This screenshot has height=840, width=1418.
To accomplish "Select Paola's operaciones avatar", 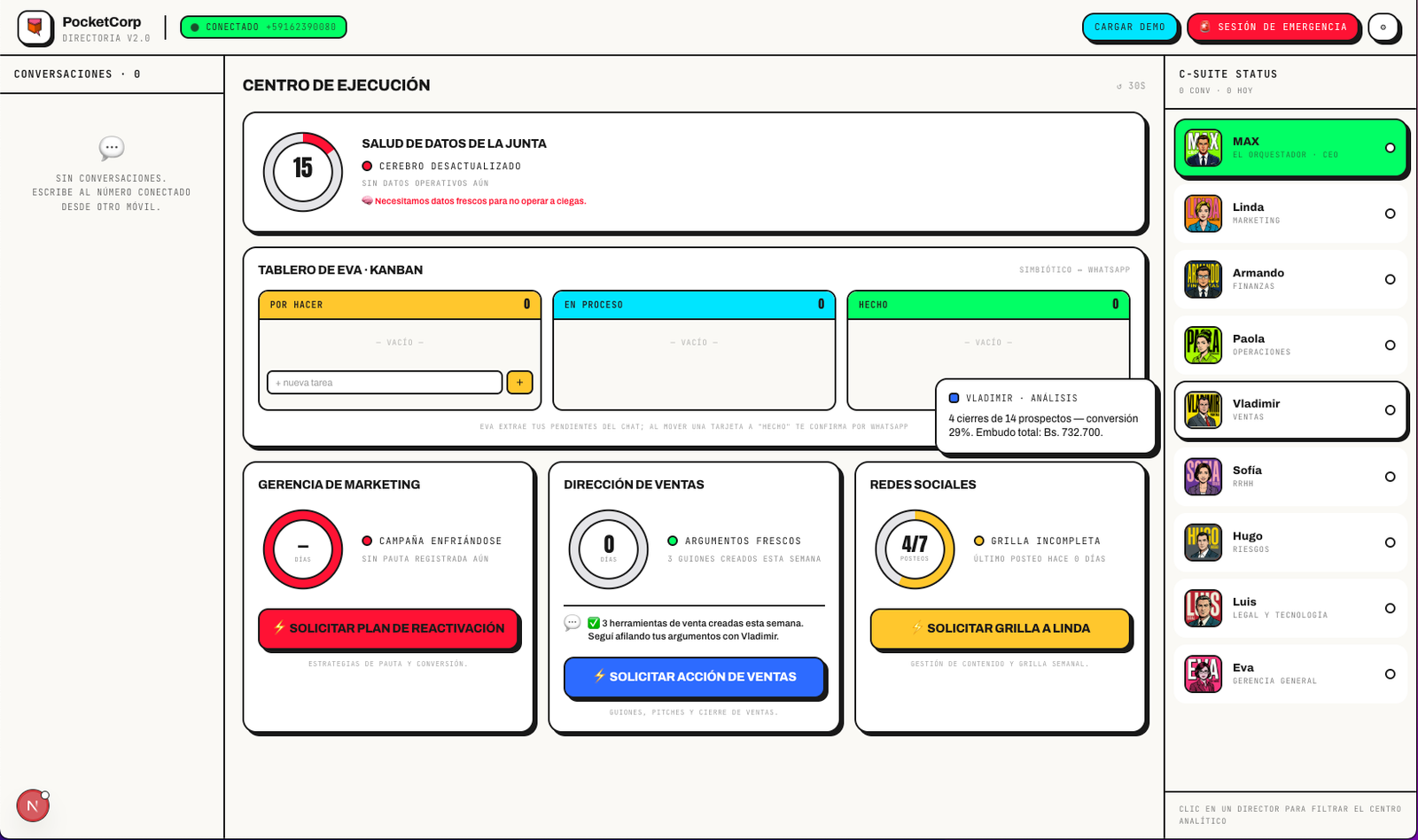I will [1203, 345].
